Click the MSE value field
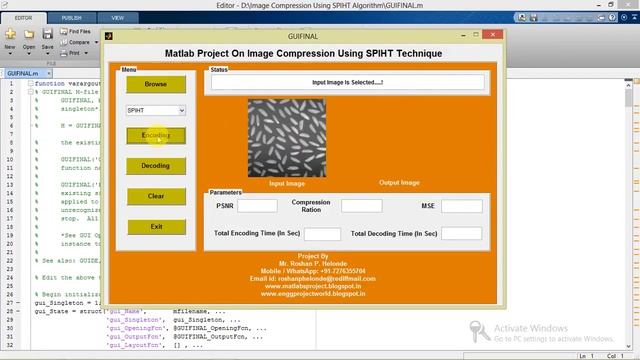Viewport: 640px width, 360px height. coord(462,206)
